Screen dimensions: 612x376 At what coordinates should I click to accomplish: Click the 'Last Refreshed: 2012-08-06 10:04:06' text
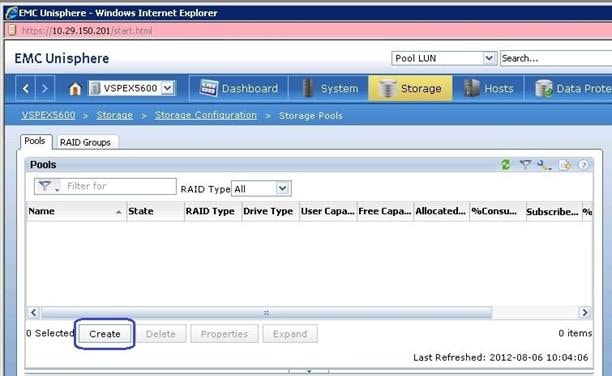coord(501,357)
